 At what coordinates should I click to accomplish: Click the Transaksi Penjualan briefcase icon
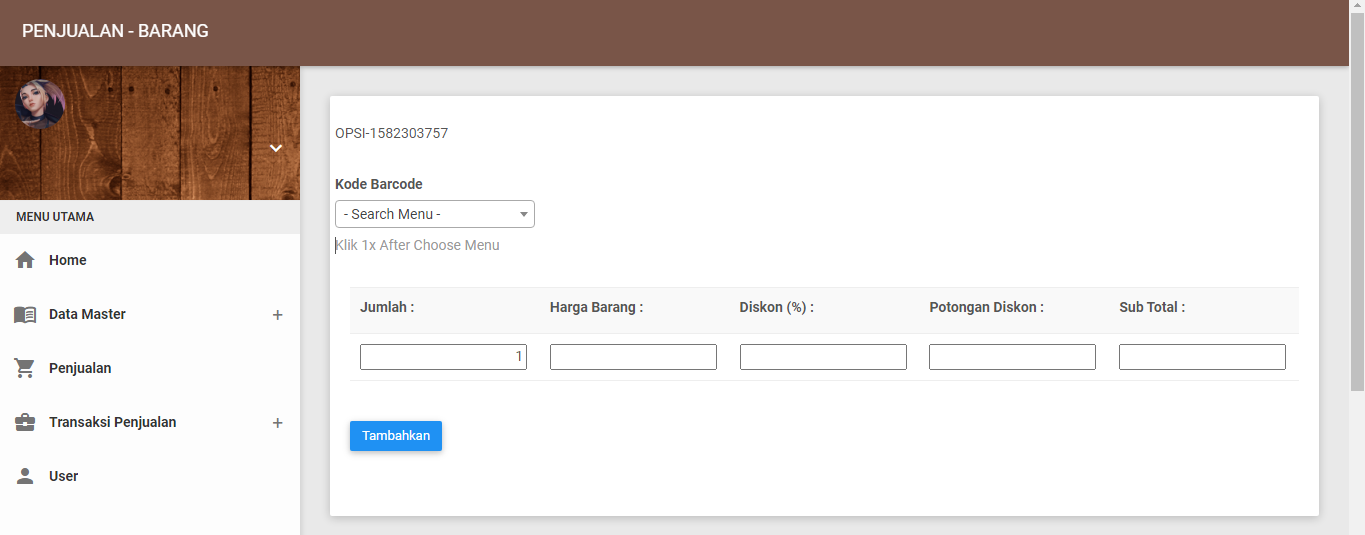(25, 422)
